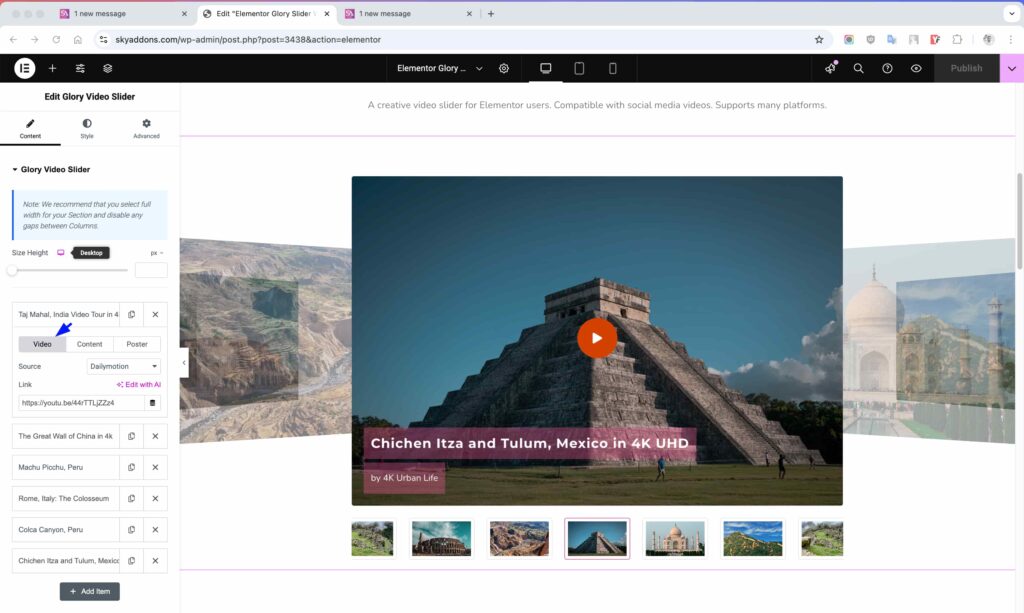The width and height of the screenshot is (1024, 613).
Task: Click the Add Item button
Action: point(89,591)
